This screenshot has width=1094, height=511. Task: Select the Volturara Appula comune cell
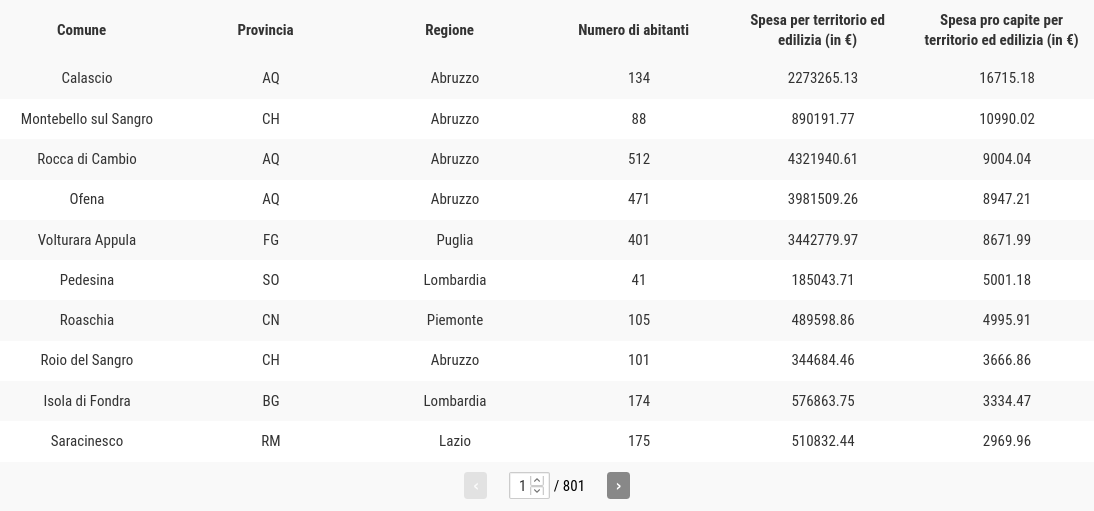pyautogui.click(x=87, y=240)
